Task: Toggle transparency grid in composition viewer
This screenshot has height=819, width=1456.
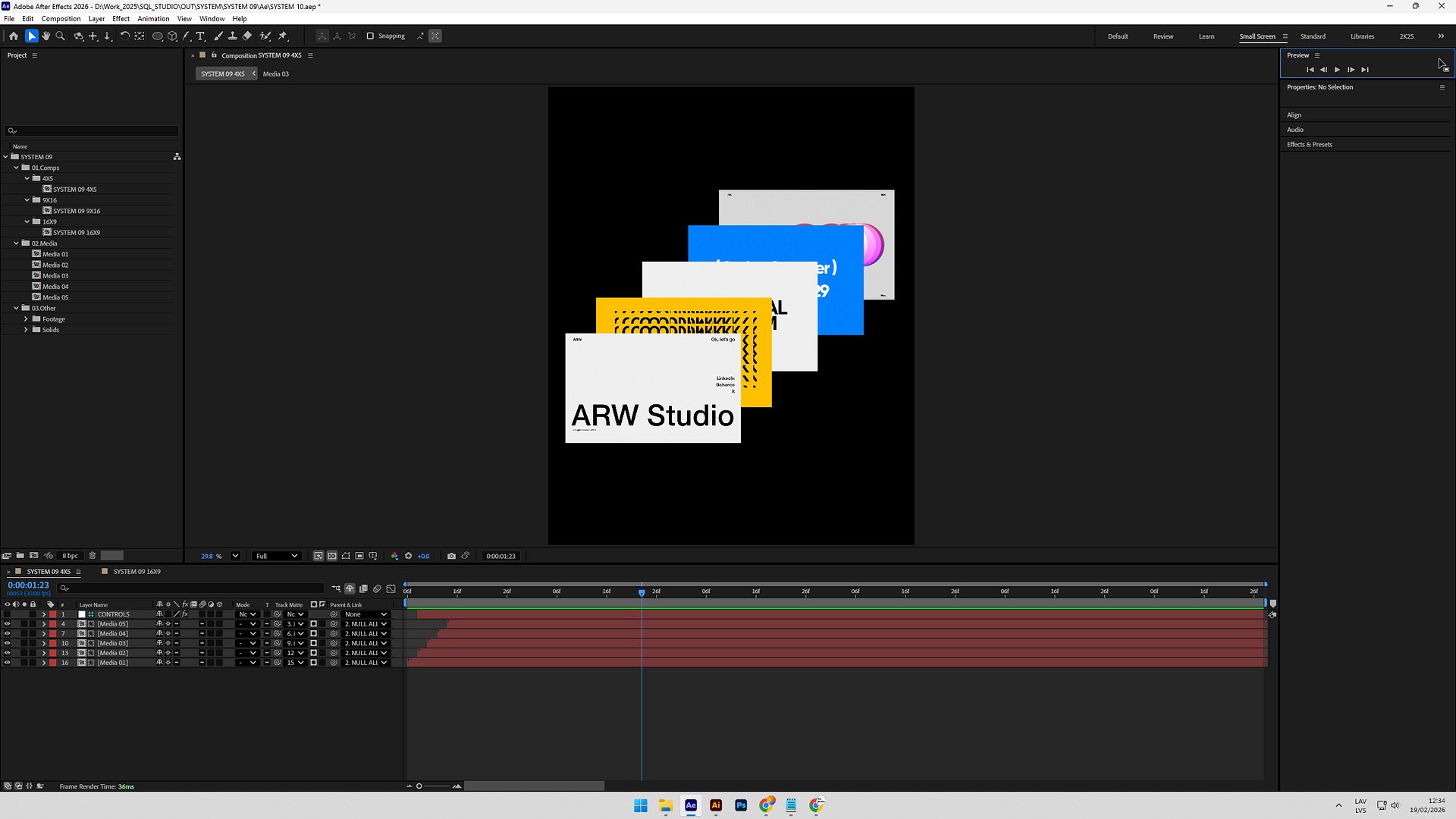Action: [332, 556]
